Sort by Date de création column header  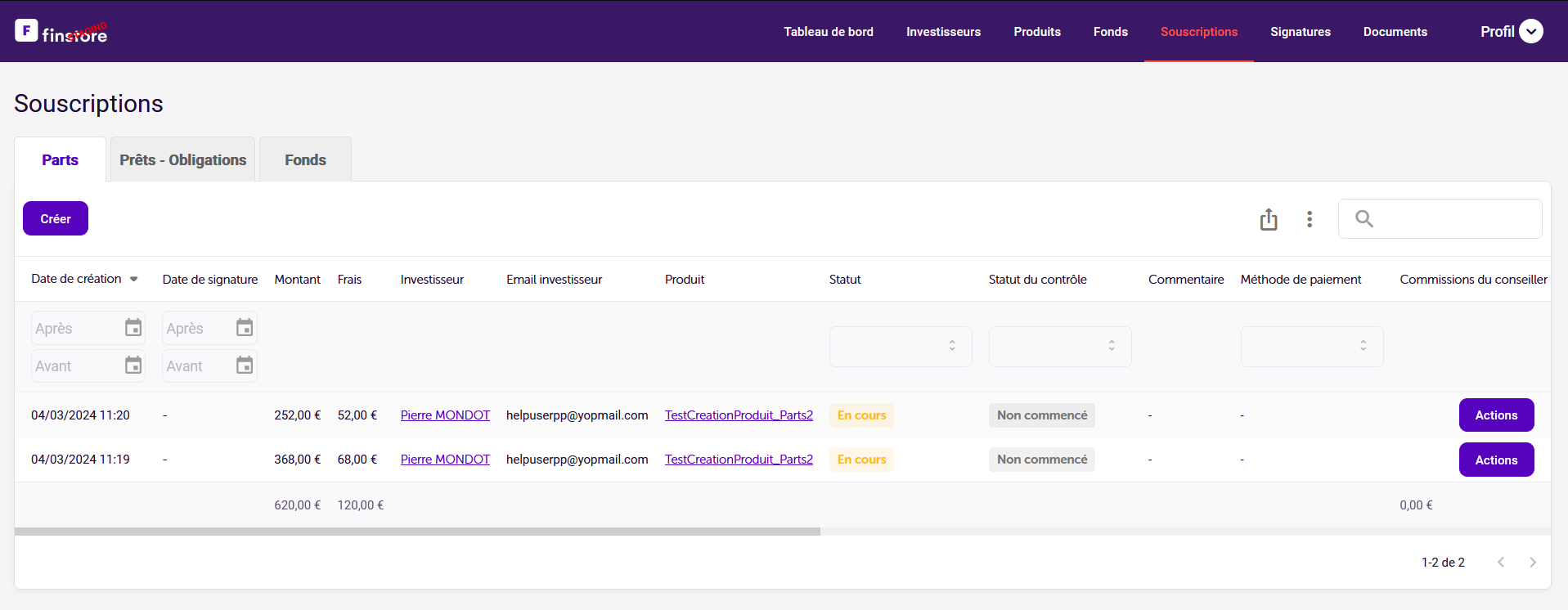pyautogui.click(x=76, y=279)
